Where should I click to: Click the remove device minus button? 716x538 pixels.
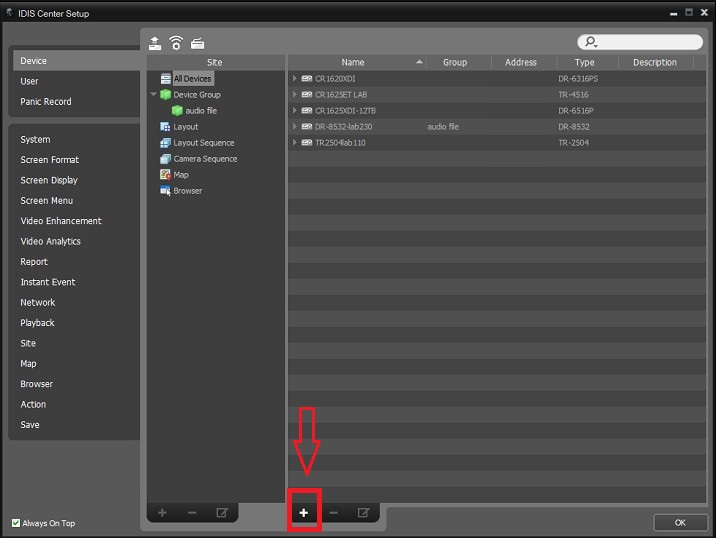pyautogui.click(x=333, y=513)
